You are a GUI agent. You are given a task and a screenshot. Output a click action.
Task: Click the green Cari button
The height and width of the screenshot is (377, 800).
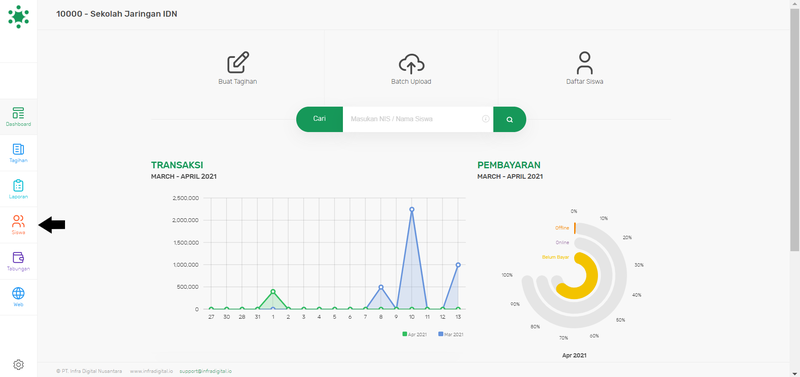(319, 119)
